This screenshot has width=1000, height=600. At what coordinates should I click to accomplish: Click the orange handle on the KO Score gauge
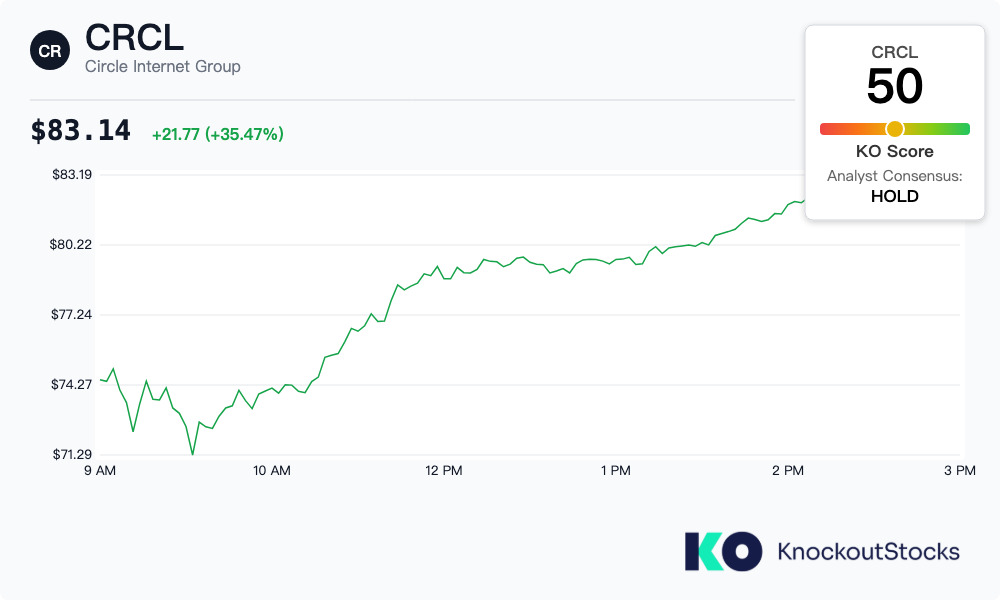point(894,128)
